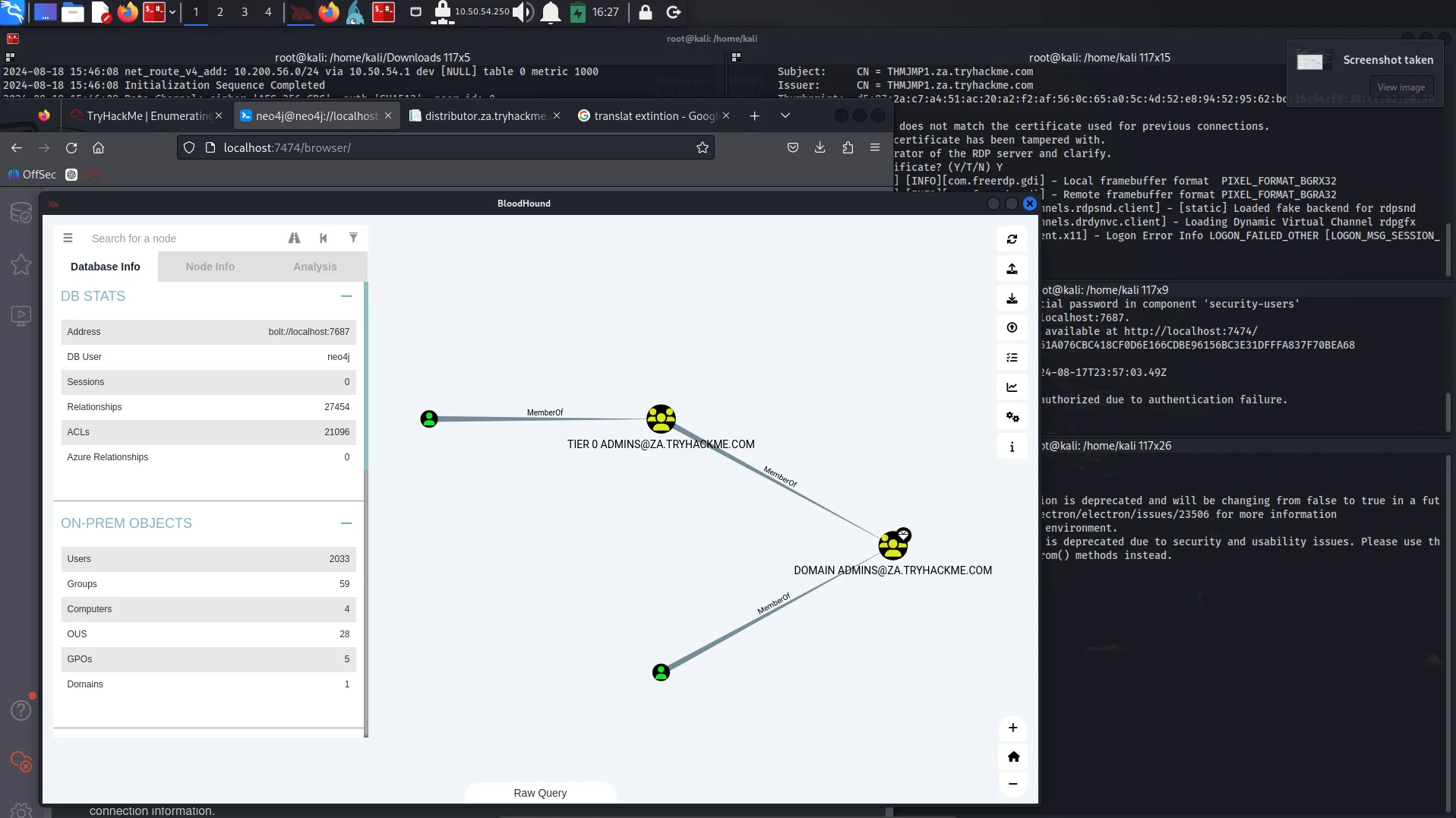Select the TIER 0 ADMINS group node

[661, 418]
